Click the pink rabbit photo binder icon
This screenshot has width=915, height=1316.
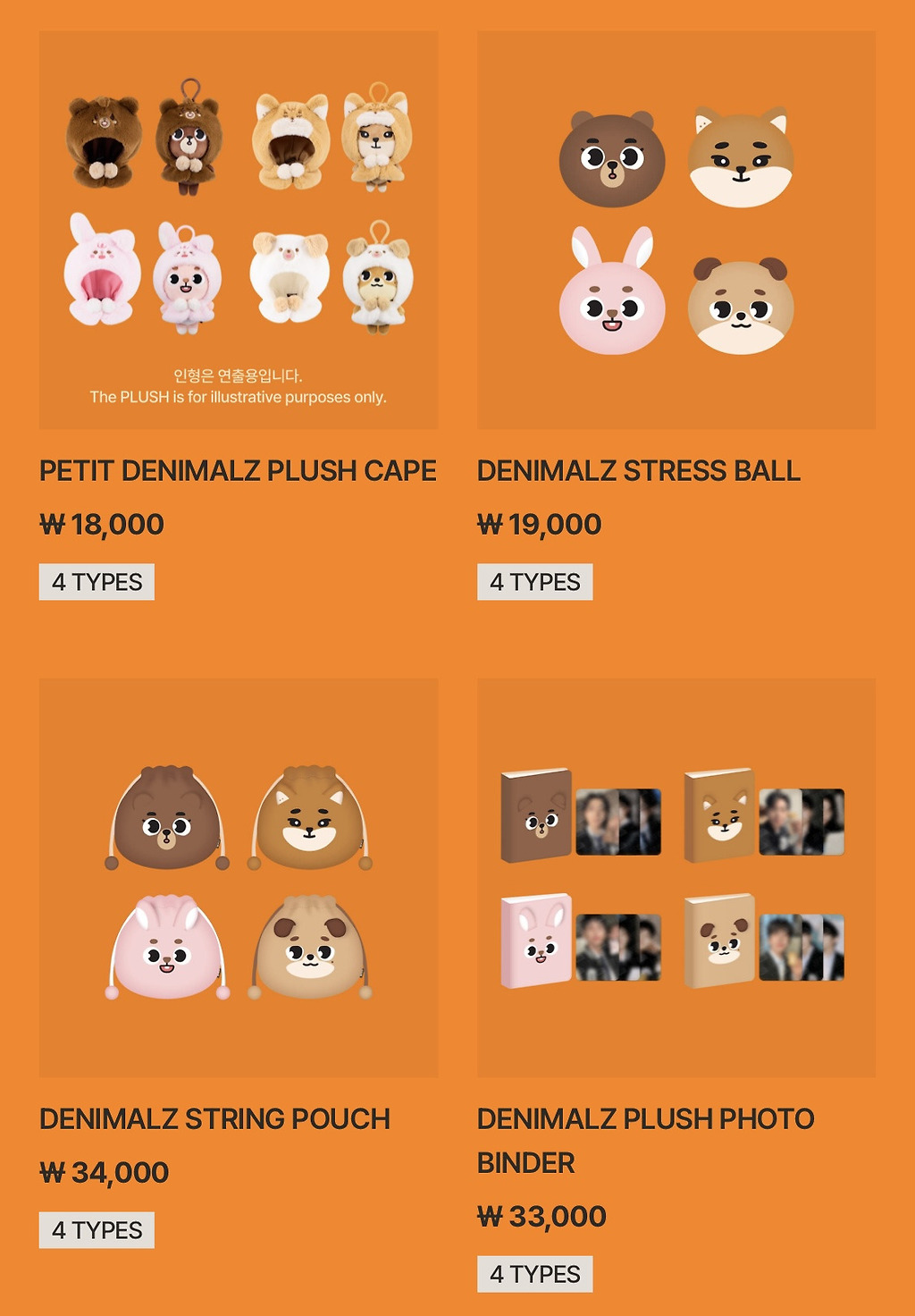536,941
